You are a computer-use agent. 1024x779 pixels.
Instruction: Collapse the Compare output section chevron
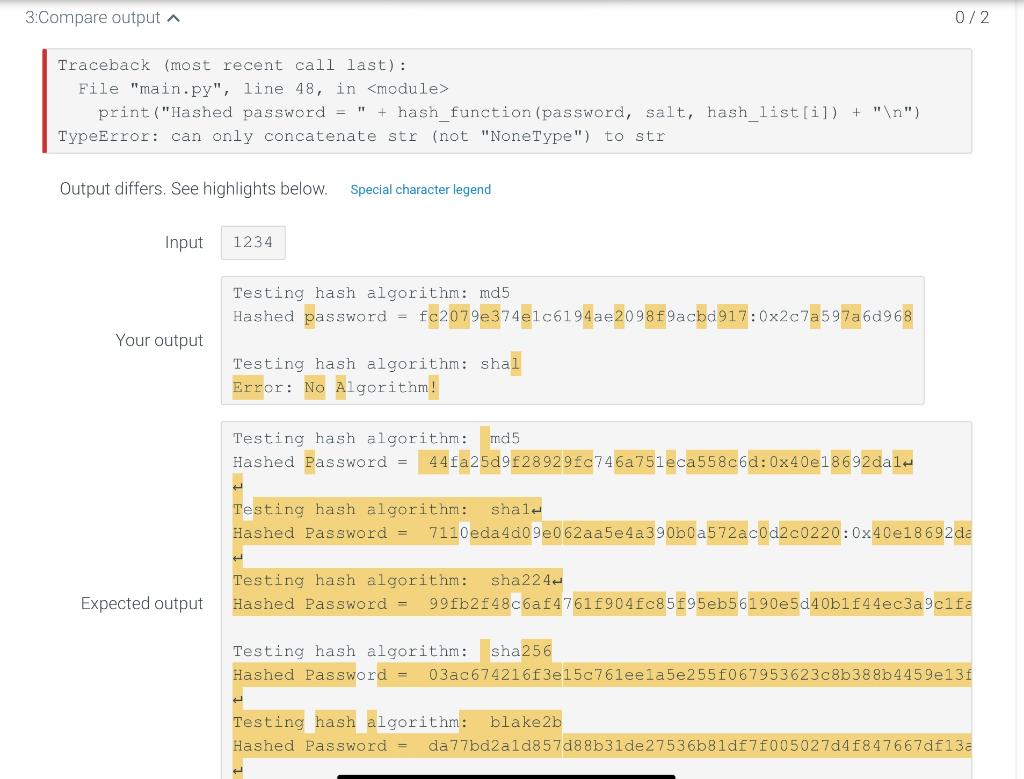tap(172, 17)
